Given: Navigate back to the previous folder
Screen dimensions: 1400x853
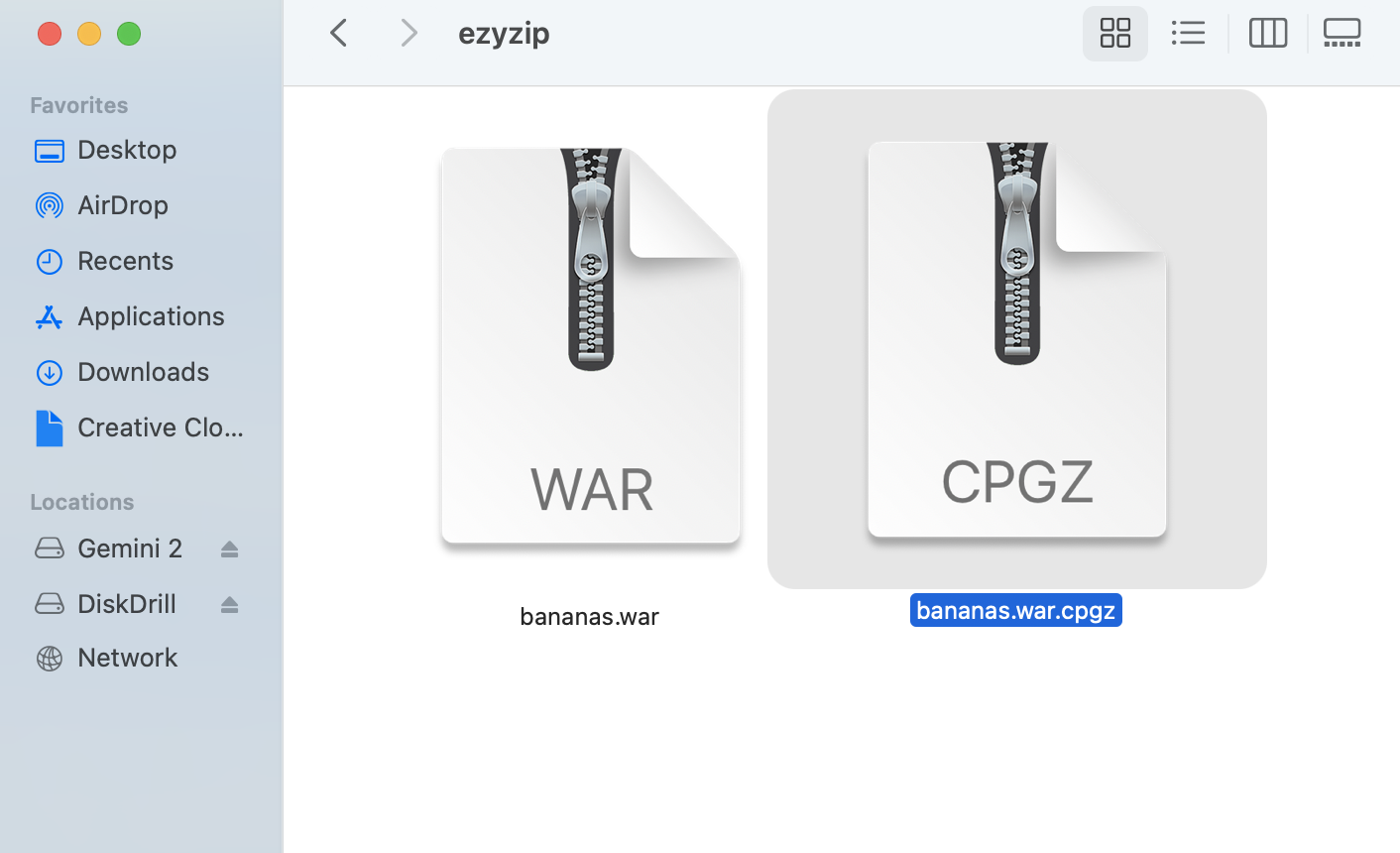Looking at the screenshot, I should (x=338, y=33).
